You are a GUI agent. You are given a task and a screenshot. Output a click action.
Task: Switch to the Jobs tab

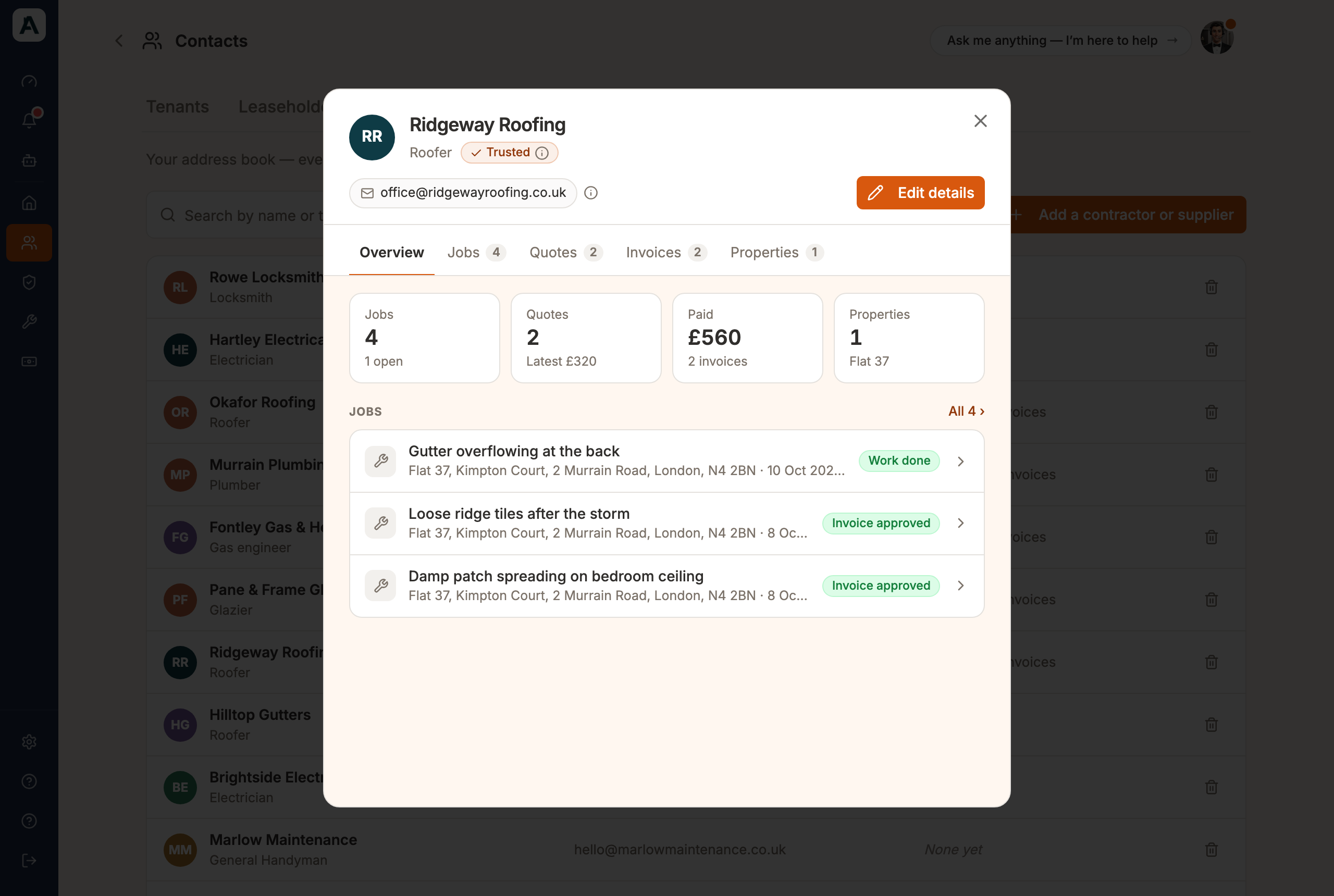point(476,253)
